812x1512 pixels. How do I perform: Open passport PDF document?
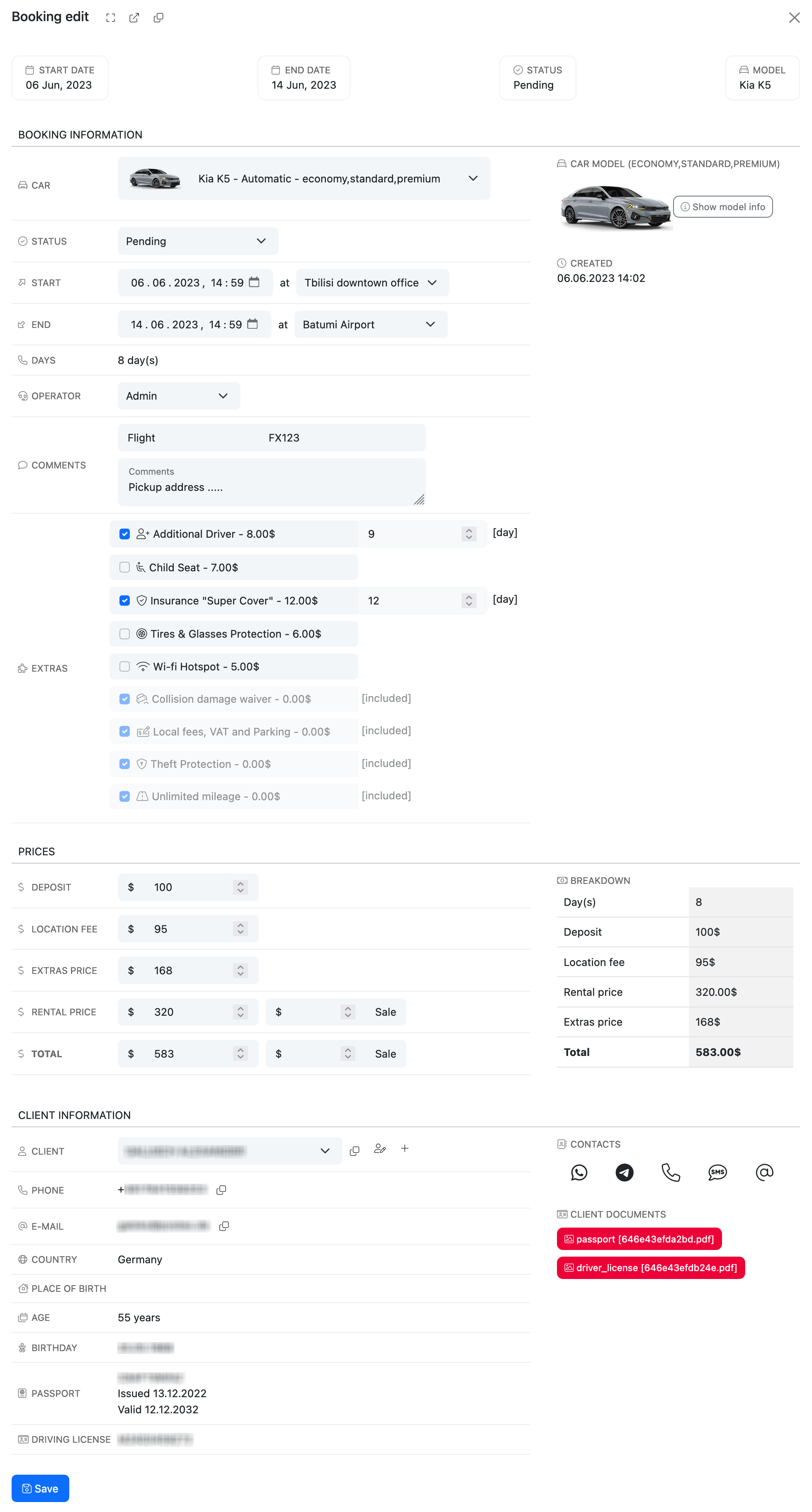point(639,1238)
